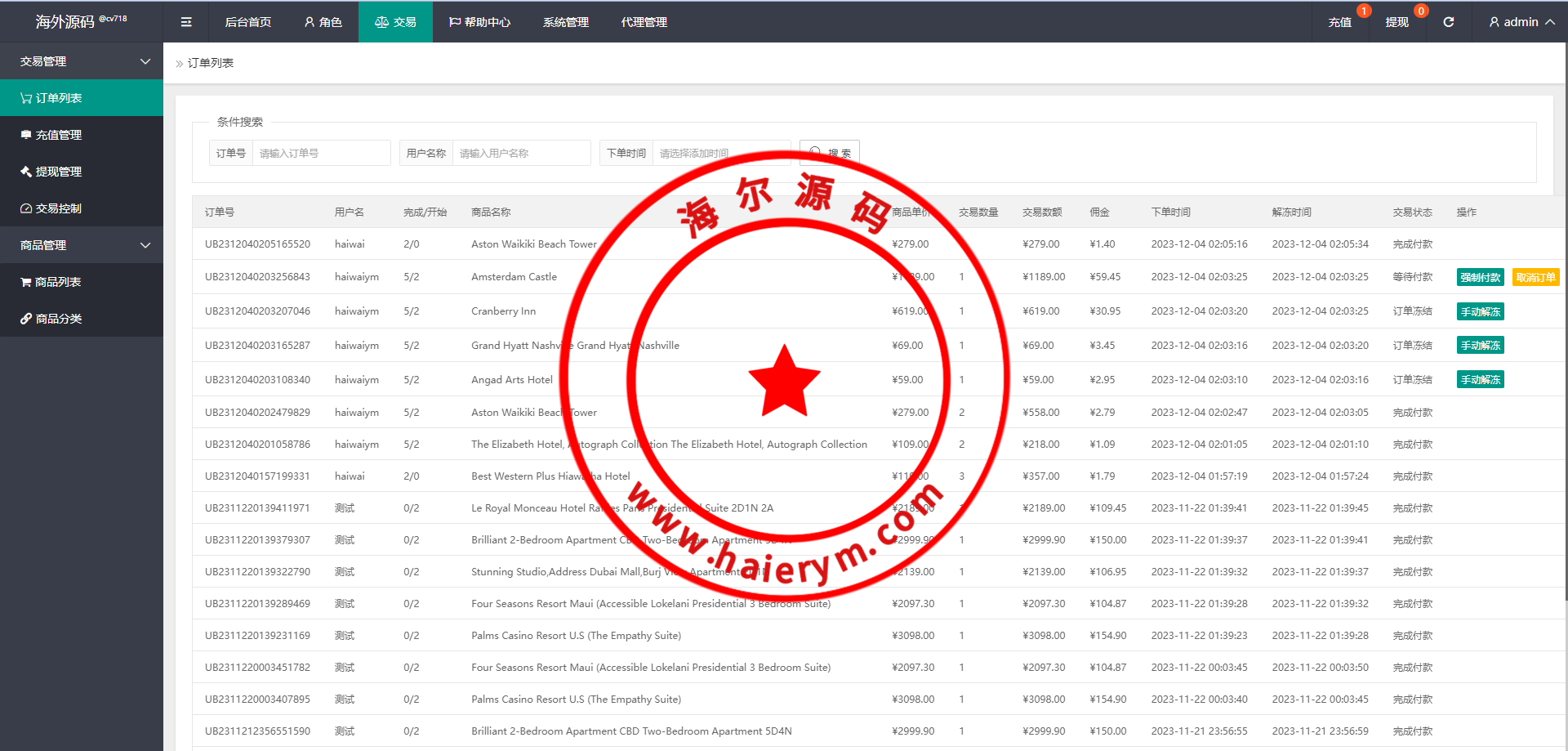Viewport: 1568px width, 751px height.
Task: Click the 强制付款 button for Amsterdam Castle
Action: [1480, 277]
